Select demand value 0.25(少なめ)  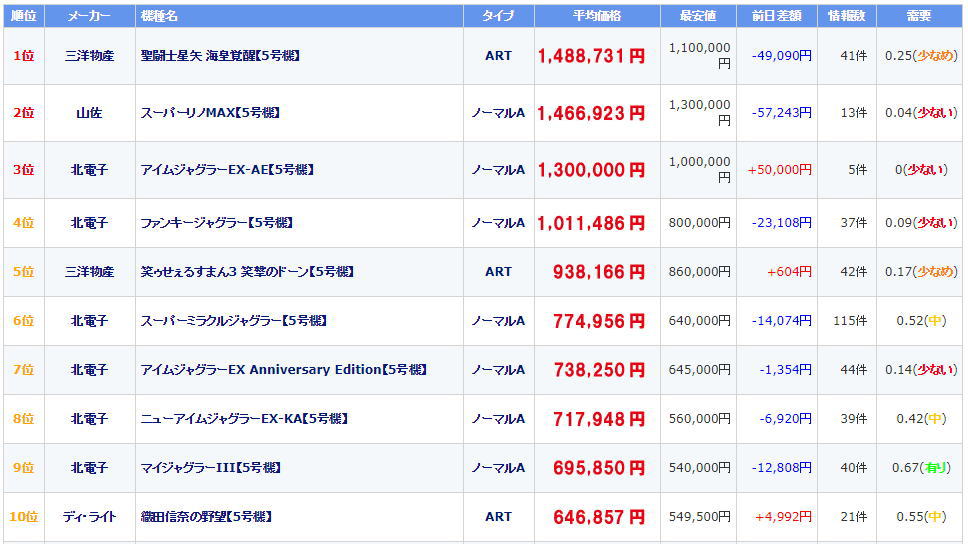point(920,56)
